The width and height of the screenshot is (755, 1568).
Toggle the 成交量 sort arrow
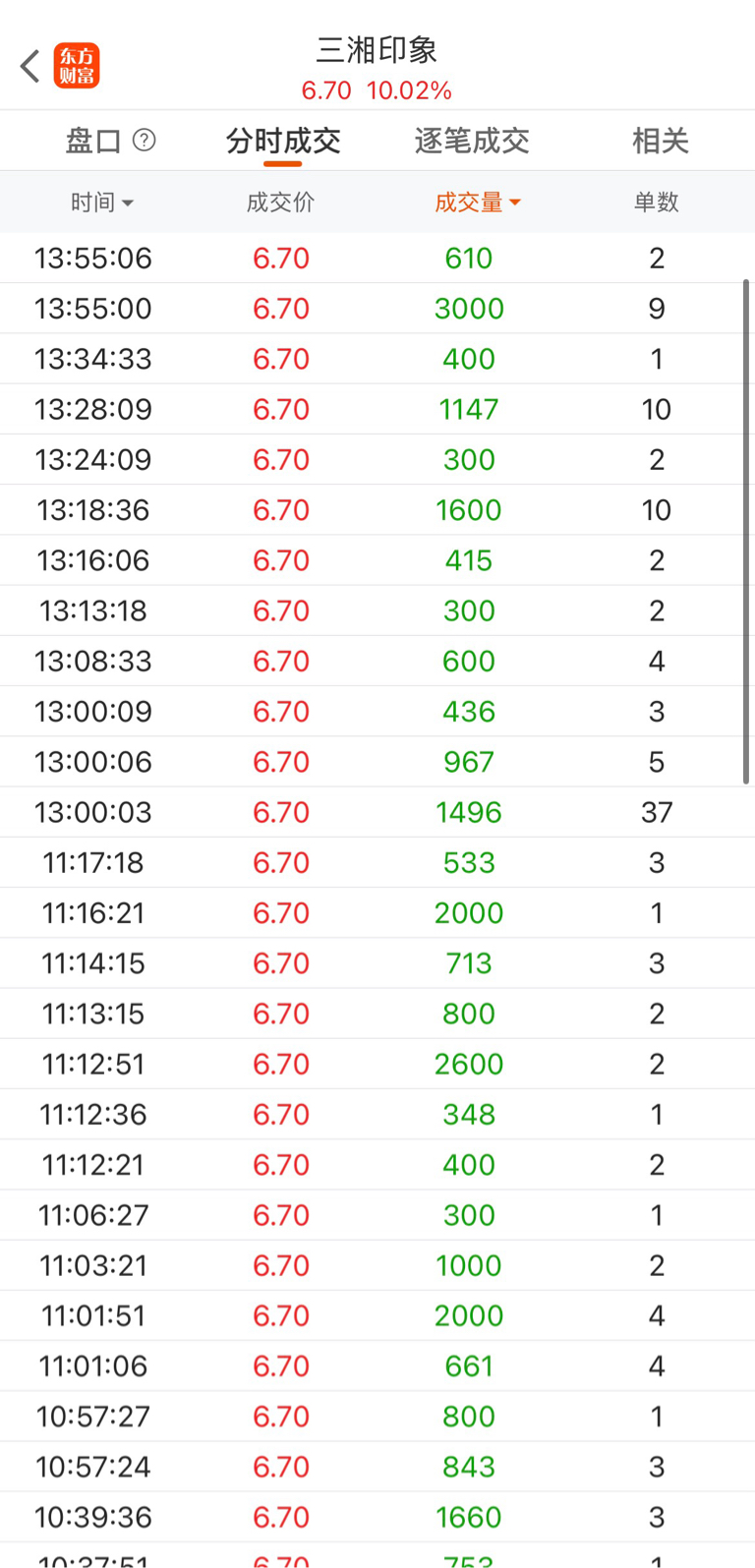click(x=515, y=203)
